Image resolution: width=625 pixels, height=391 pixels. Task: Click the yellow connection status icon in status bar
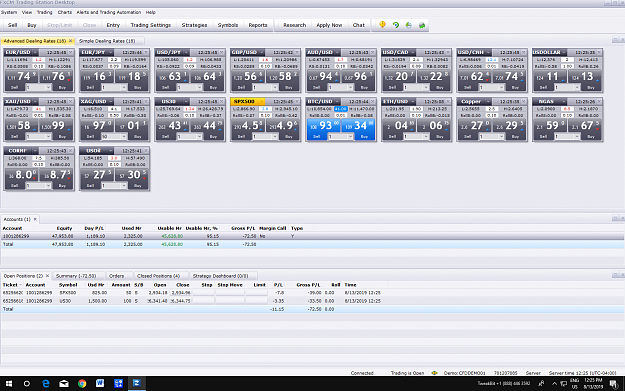[x=434, y=373]
